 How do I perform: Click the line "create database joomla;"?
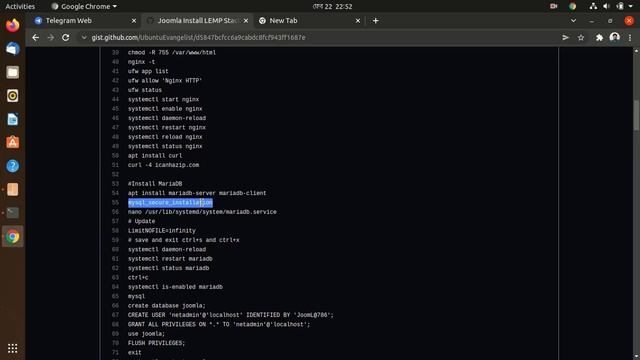167,306
